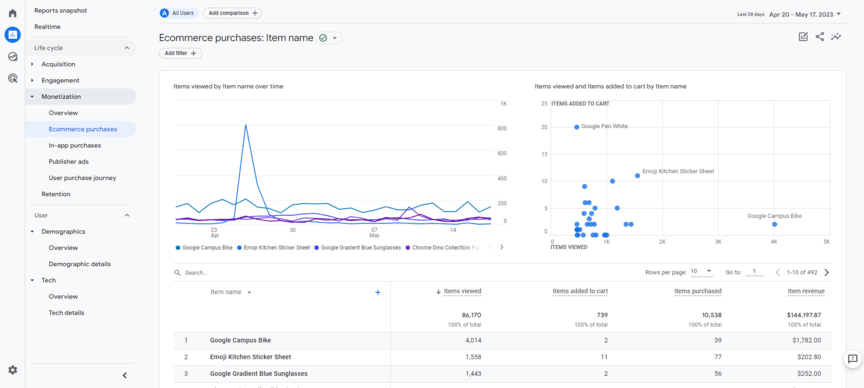The height and width of the screenshot is (388, 864).
Task: Open Publisher ads report
Action: pyautogui.click(x=68, y=161)
